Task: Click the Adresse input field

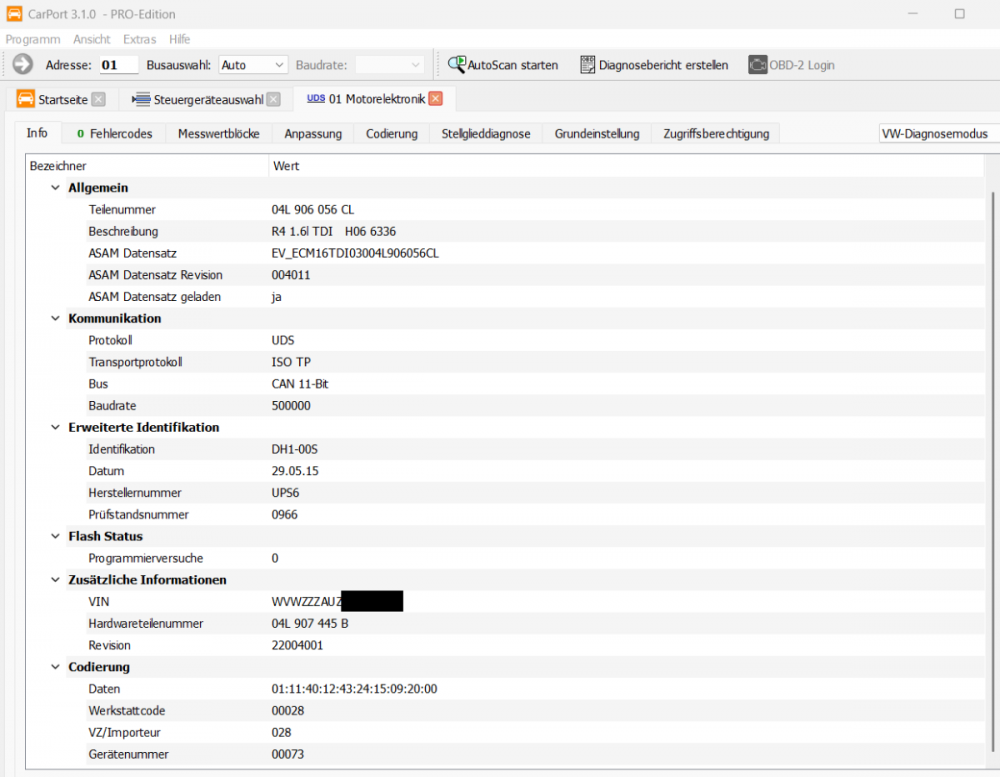Action: [119, 65]
